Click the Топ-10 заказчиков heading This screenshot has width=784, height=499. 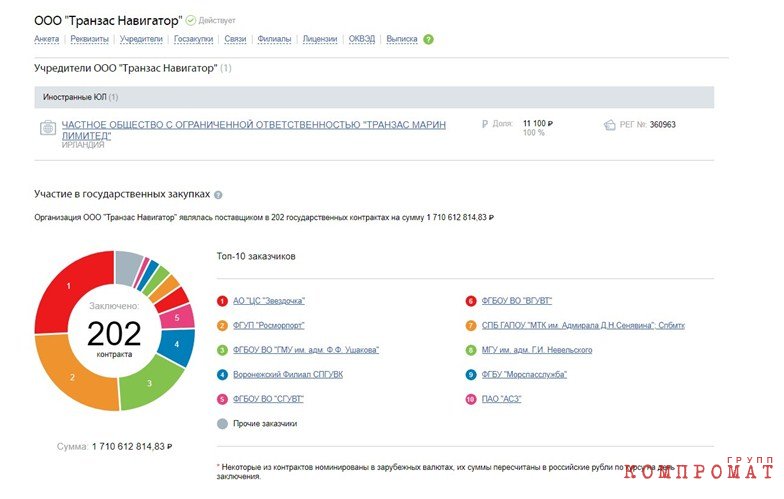tap(256, 256)
